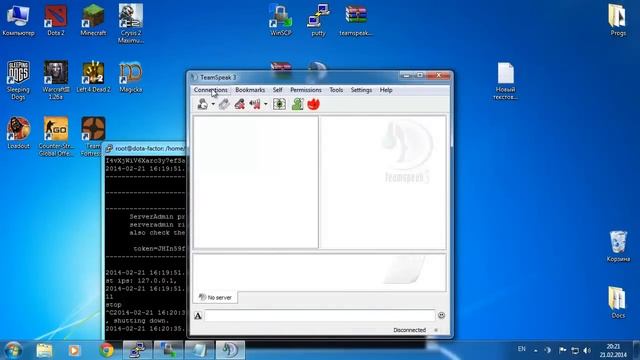This screenshot has height=360, width=640.
Task: Open the emoticon smiley picker
Action: pyautogui.click(x=441, y=315)
